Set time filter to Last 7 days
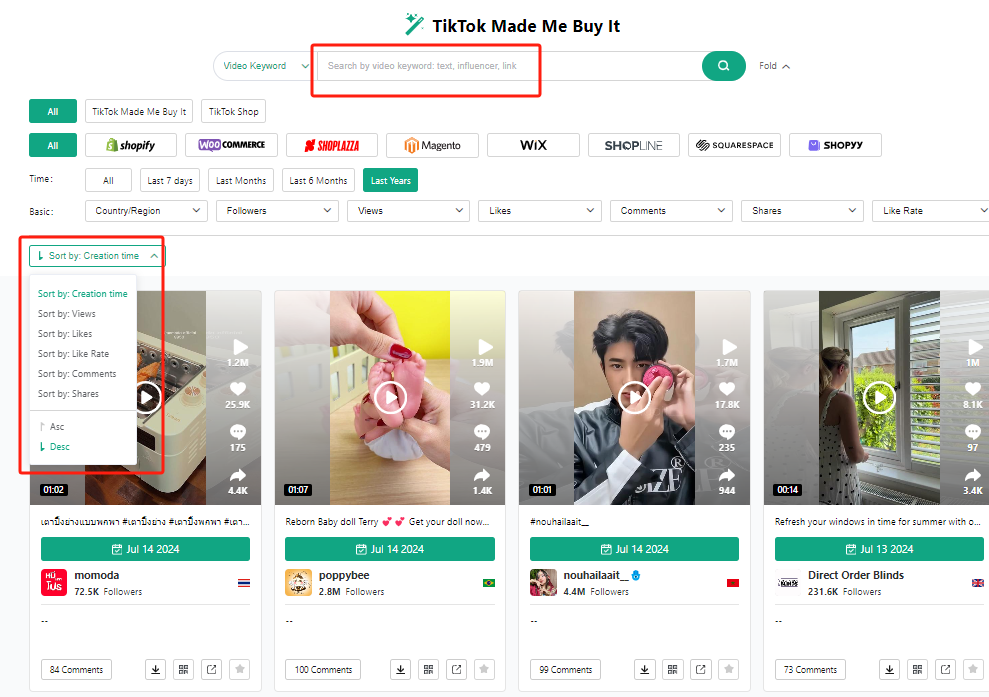Image resolution: width=989 pixels, height=697 pixels. 170,180
